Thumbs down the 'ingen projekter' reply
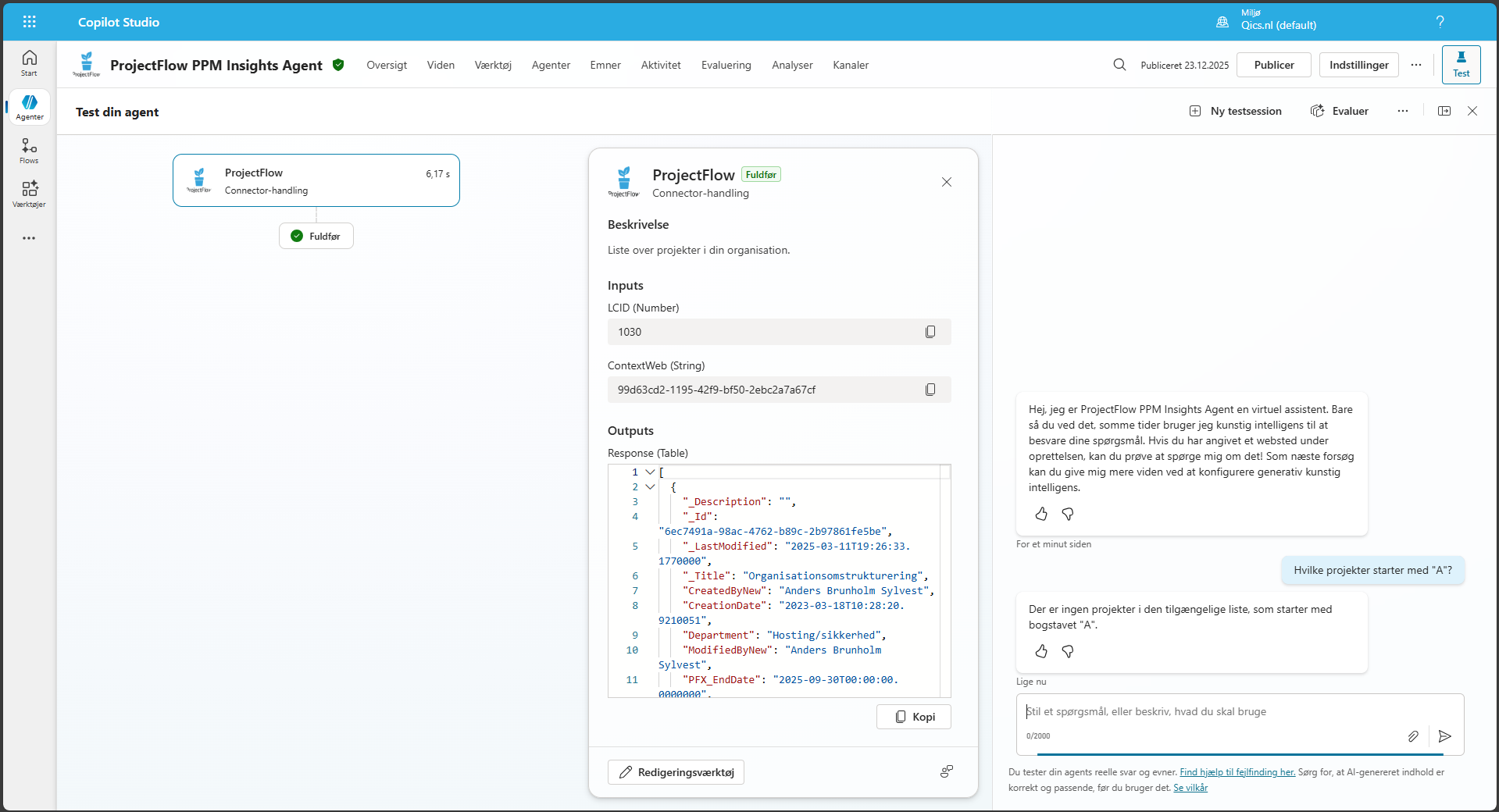Viewport: 1499px width, 812px height. [x=1068, y=651]
